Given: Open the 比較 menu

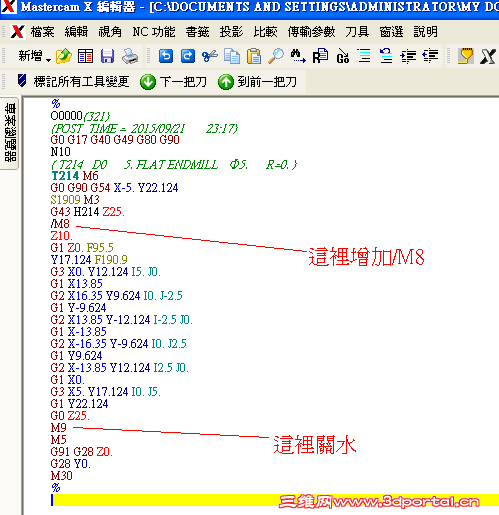Looking at the screenshot, I should tap(265, 32).
